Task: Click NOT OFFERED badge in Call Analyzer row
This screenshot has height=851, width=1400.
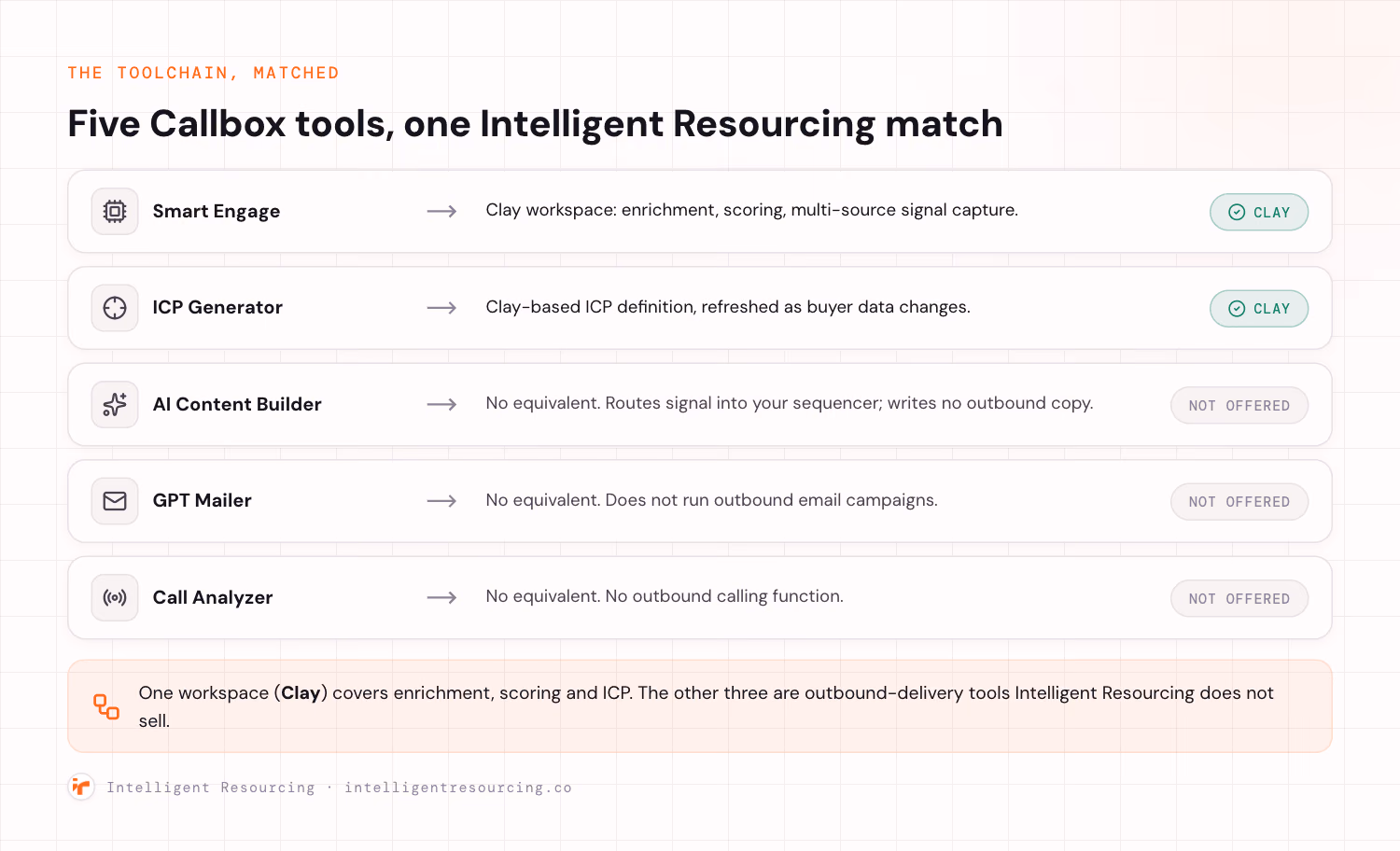Action: (x=1239, y=598)
